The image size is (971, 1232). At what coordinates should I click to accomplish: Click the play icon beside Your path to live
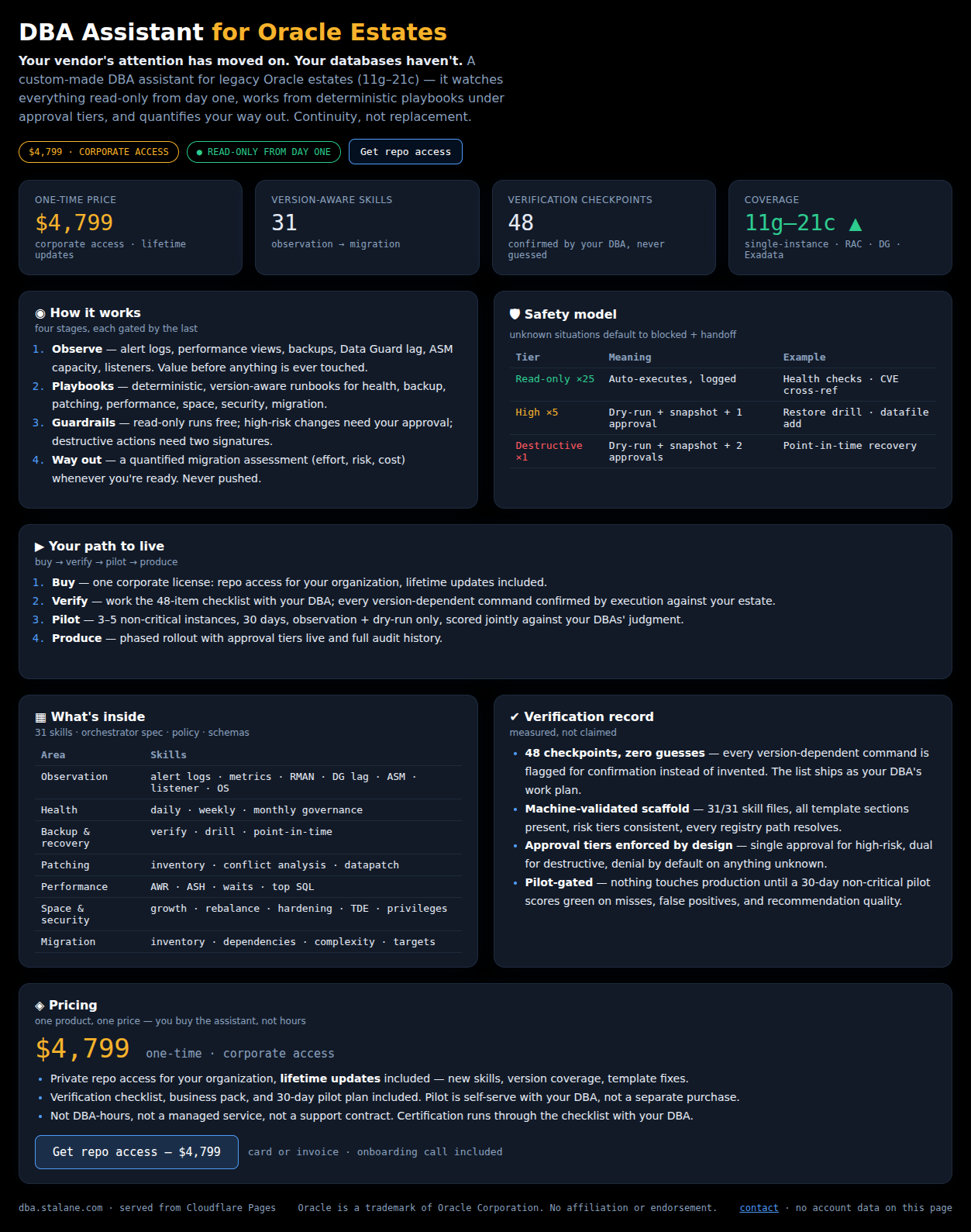click(40, 547)
